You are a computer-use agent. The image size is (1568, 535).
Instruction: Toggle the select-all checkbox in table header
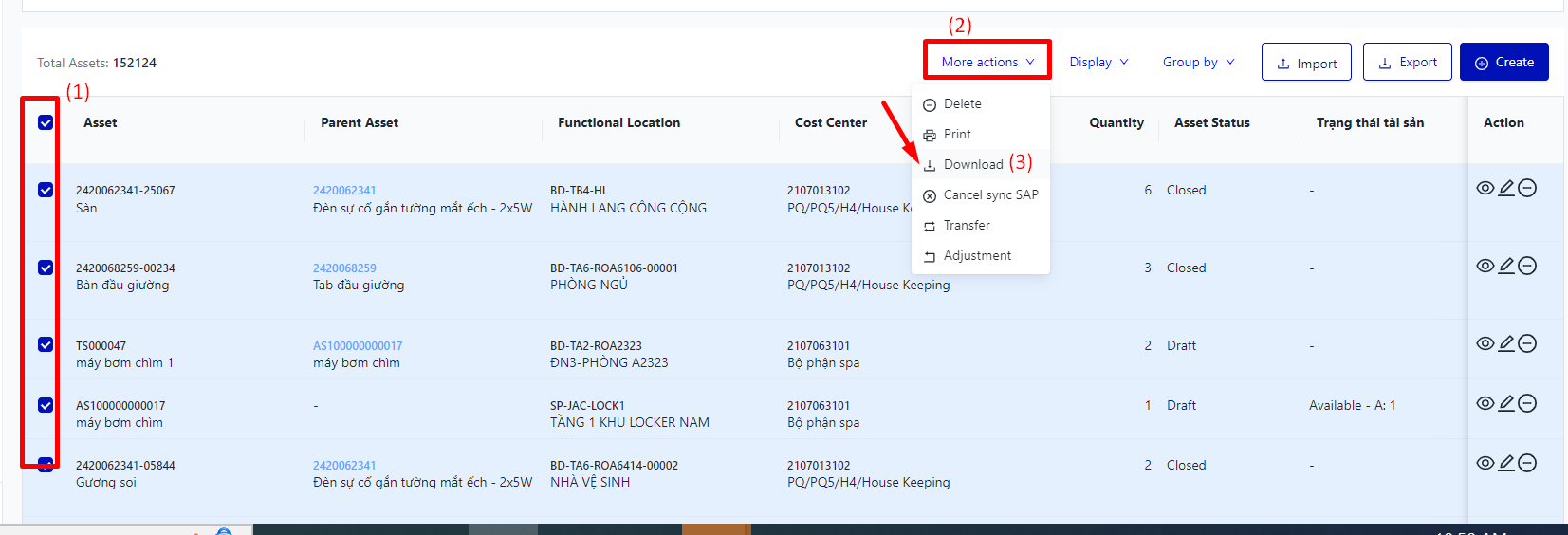(46, 122)
